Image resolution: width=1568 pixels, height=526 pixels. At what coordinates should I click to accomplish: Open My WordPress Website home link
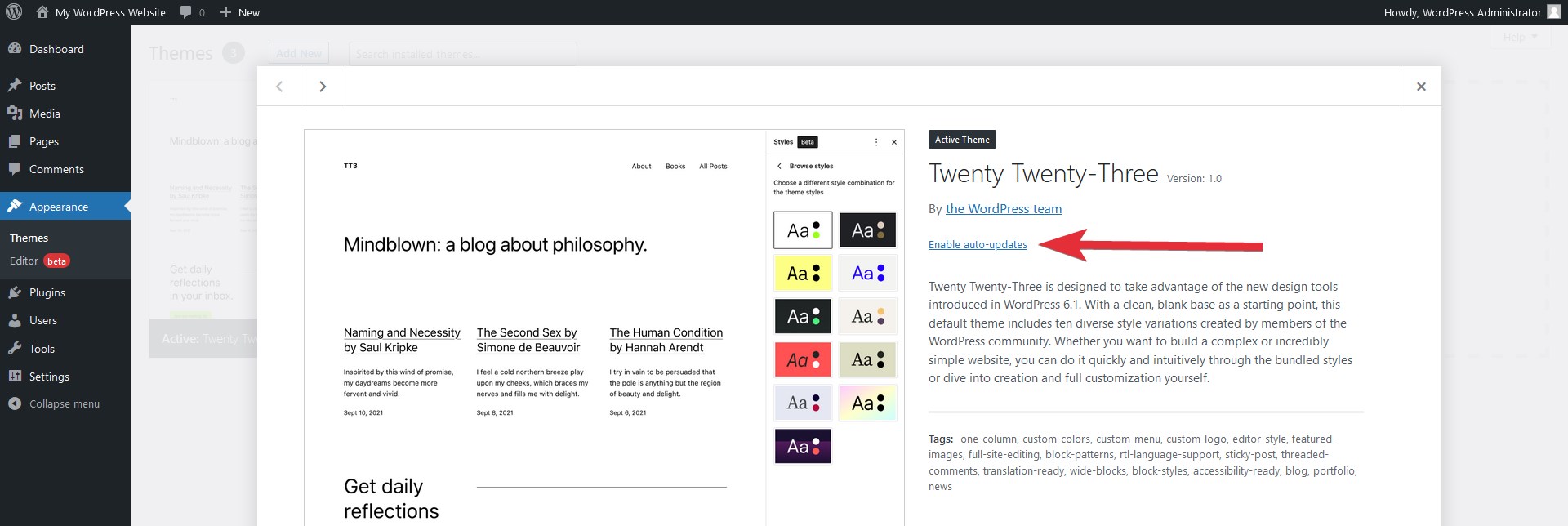pos(101,12)
